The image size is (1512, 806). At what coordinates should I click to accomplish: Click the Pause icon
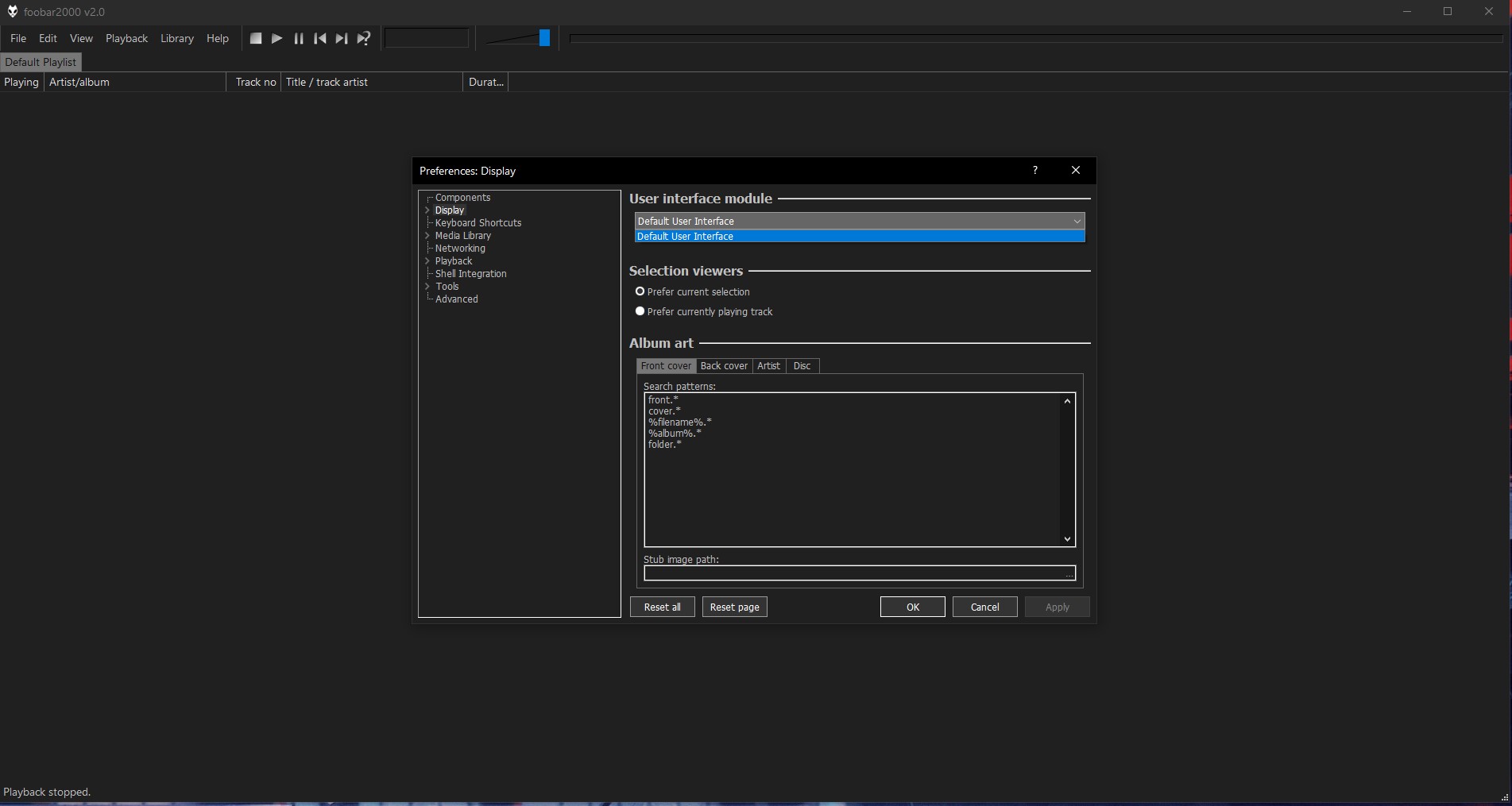click(x=298, y=38)
